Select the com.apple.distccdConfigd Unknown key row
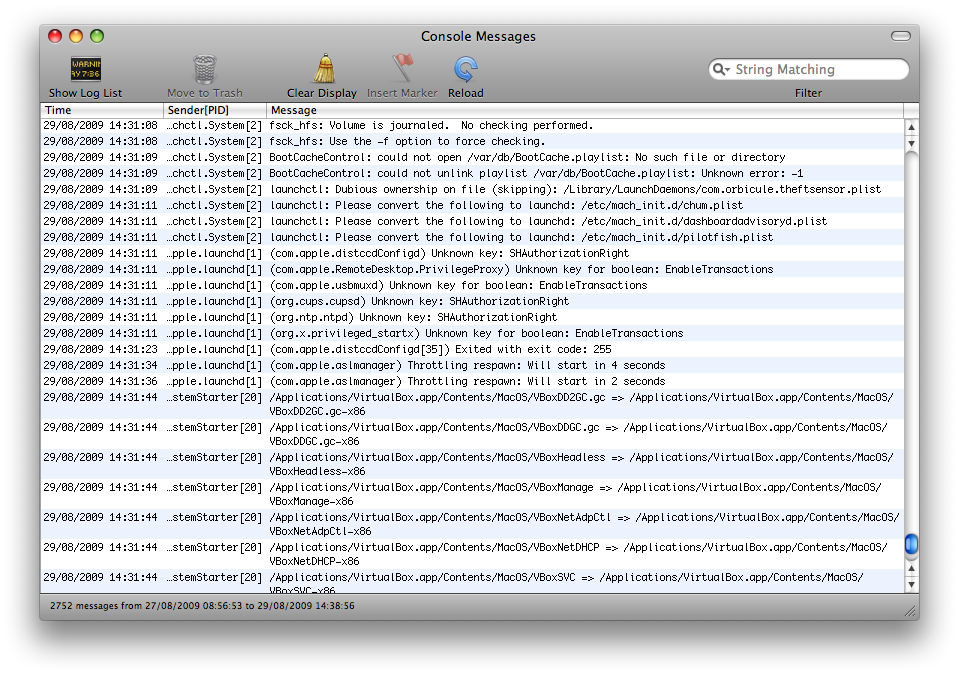The height and width of the screenshot is (675, 959). point(472,253)
